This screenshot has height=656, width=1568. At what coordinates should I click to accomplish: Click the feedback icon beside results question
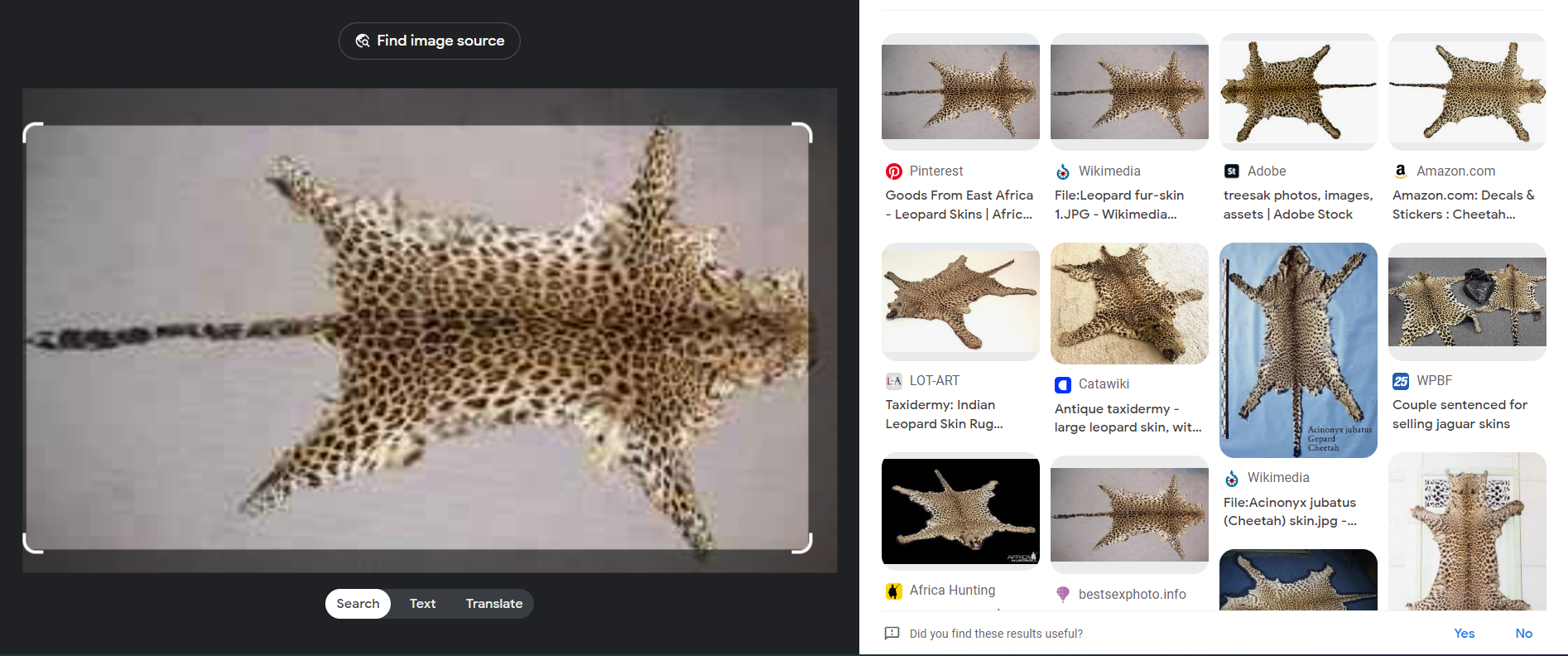pyautogui.click(x=892, y=634)
